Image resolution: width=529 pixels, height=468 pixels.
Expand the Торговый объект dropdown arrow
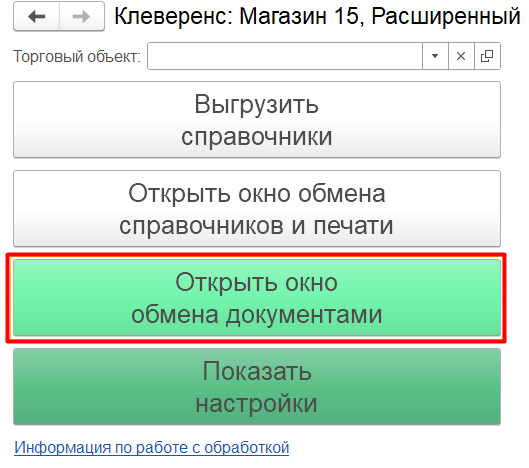click(x=435, y=56)
